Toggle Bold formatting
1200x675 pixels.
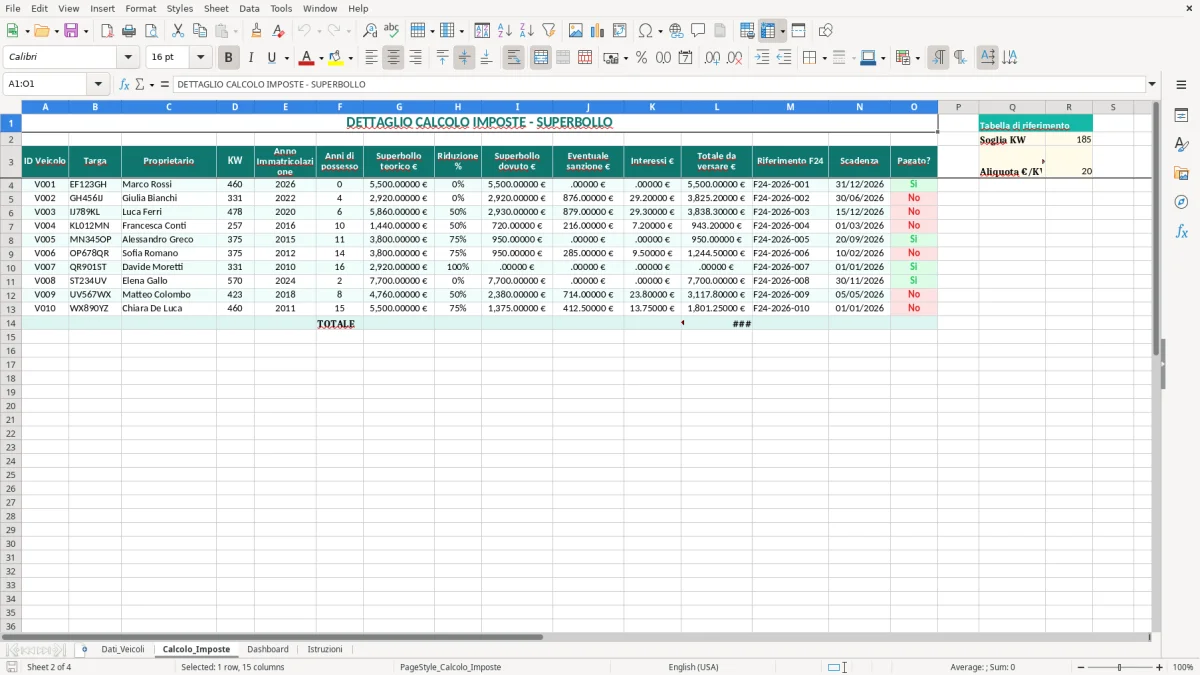tap(229, 58)
